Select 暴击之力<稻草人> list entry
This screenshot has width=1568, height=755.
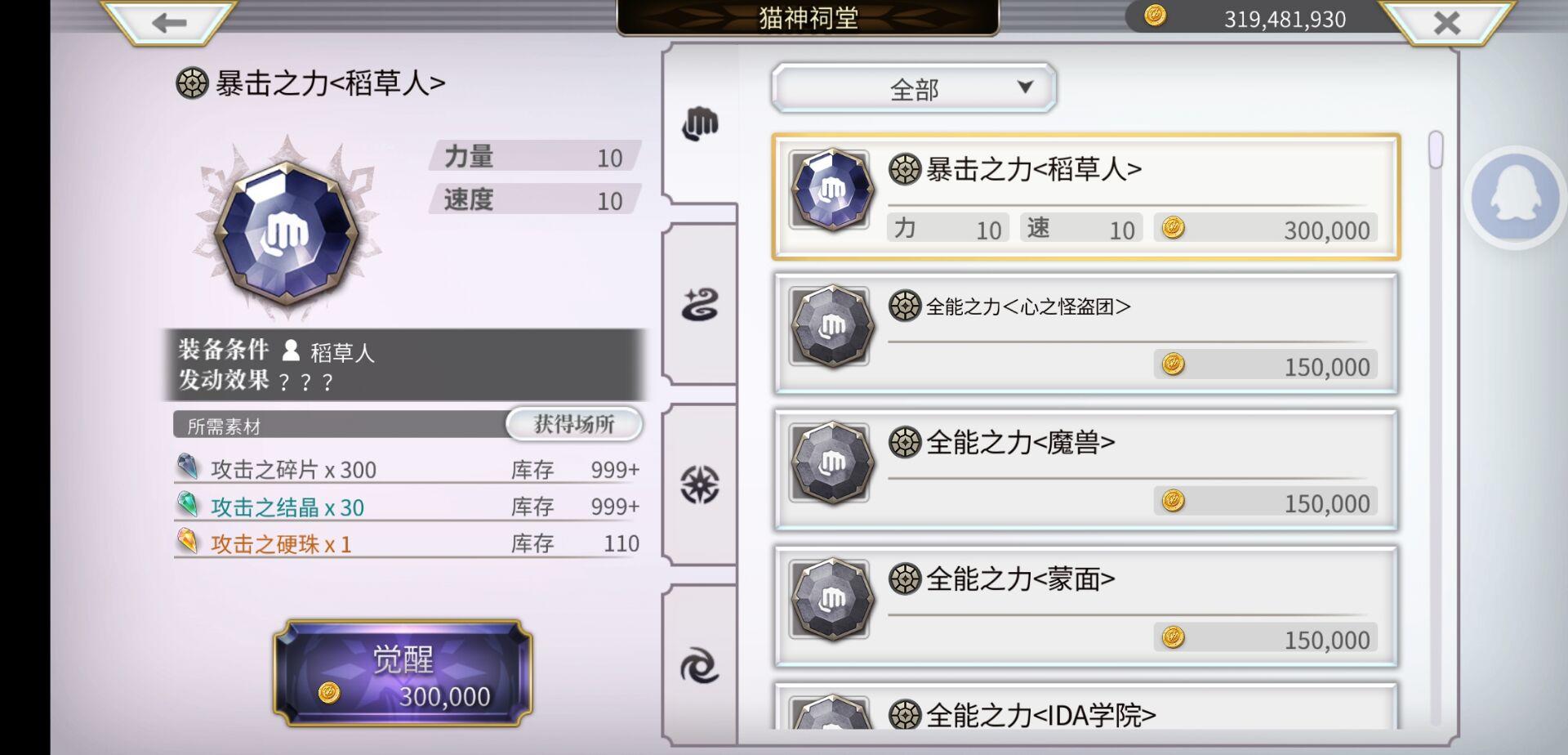tap(1086, 197)
